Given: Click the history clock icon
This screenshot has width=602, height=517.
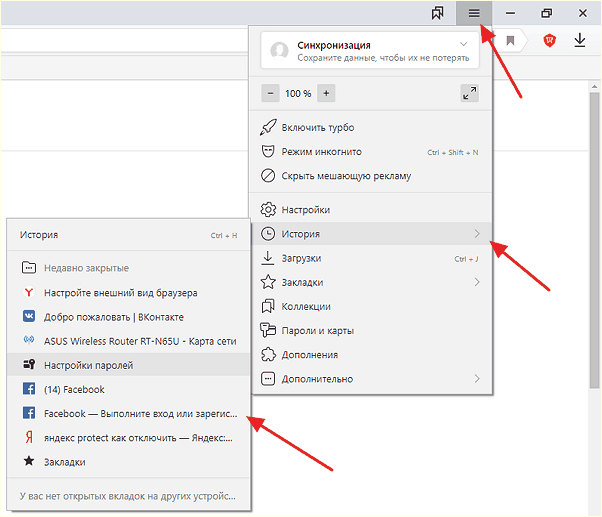Looking at the screenshot, I should (268, 234).
